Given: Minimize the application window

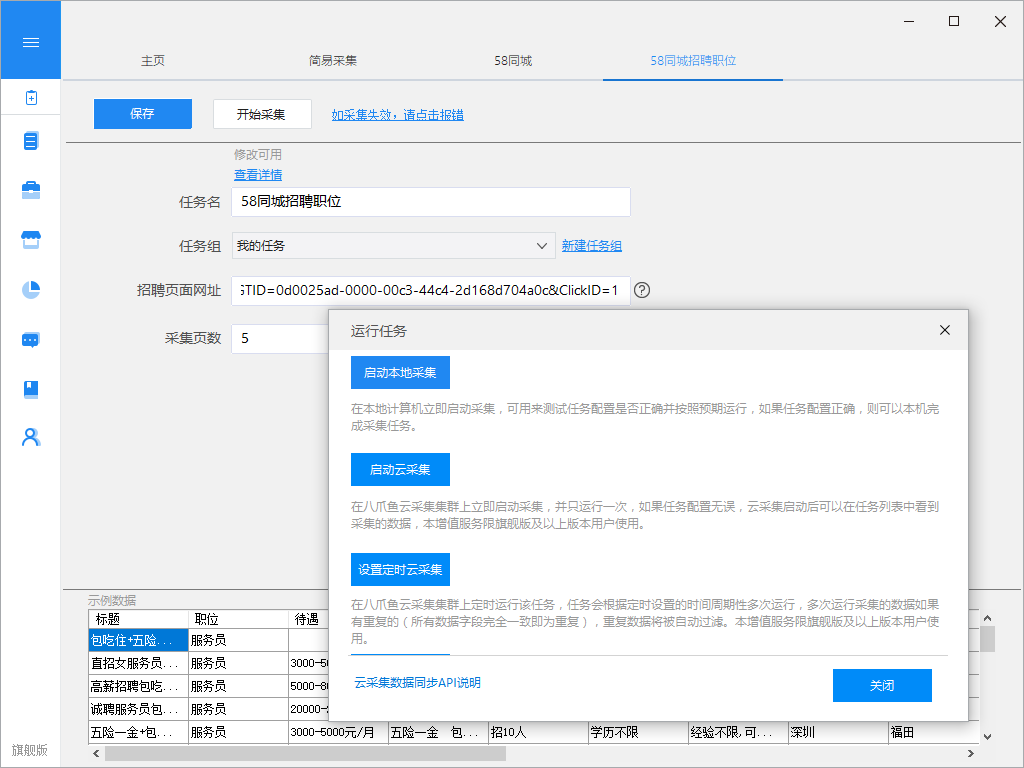Looking at the screenshot, I should coord(909,22).
